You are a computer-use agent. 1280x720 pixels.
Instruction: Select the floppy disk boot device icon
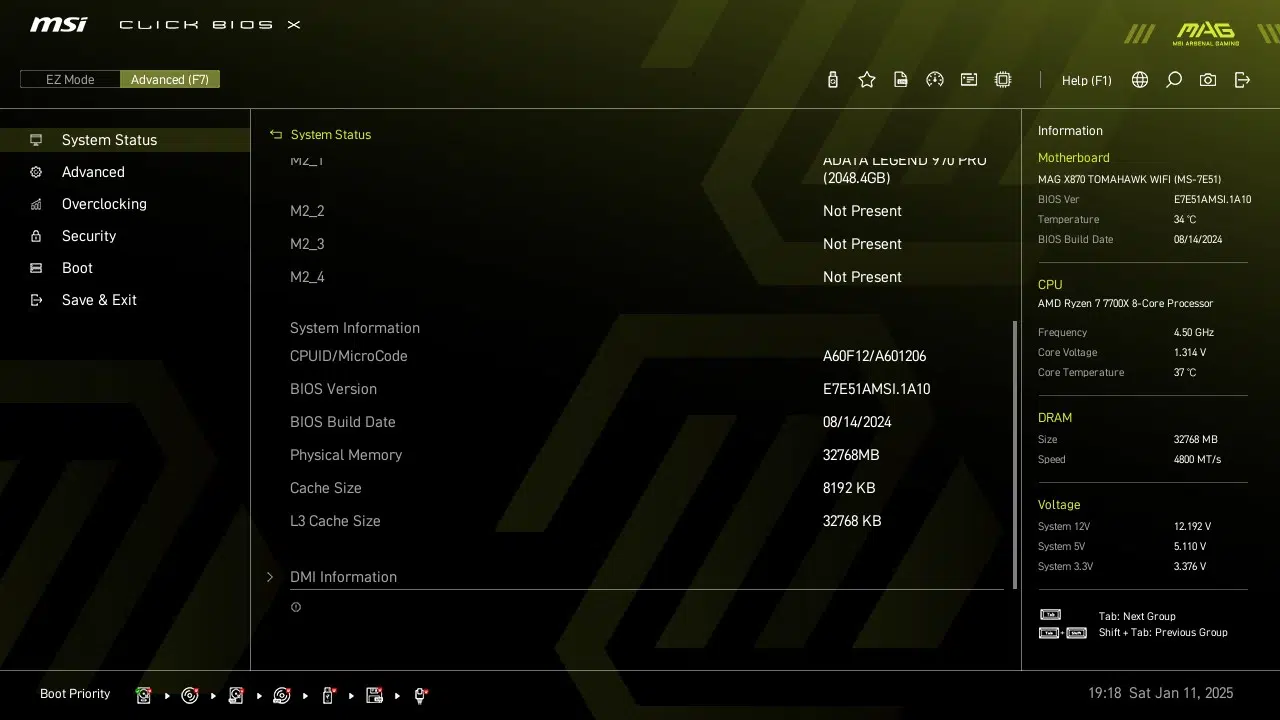pyautogui.click(x=375, y=695)
